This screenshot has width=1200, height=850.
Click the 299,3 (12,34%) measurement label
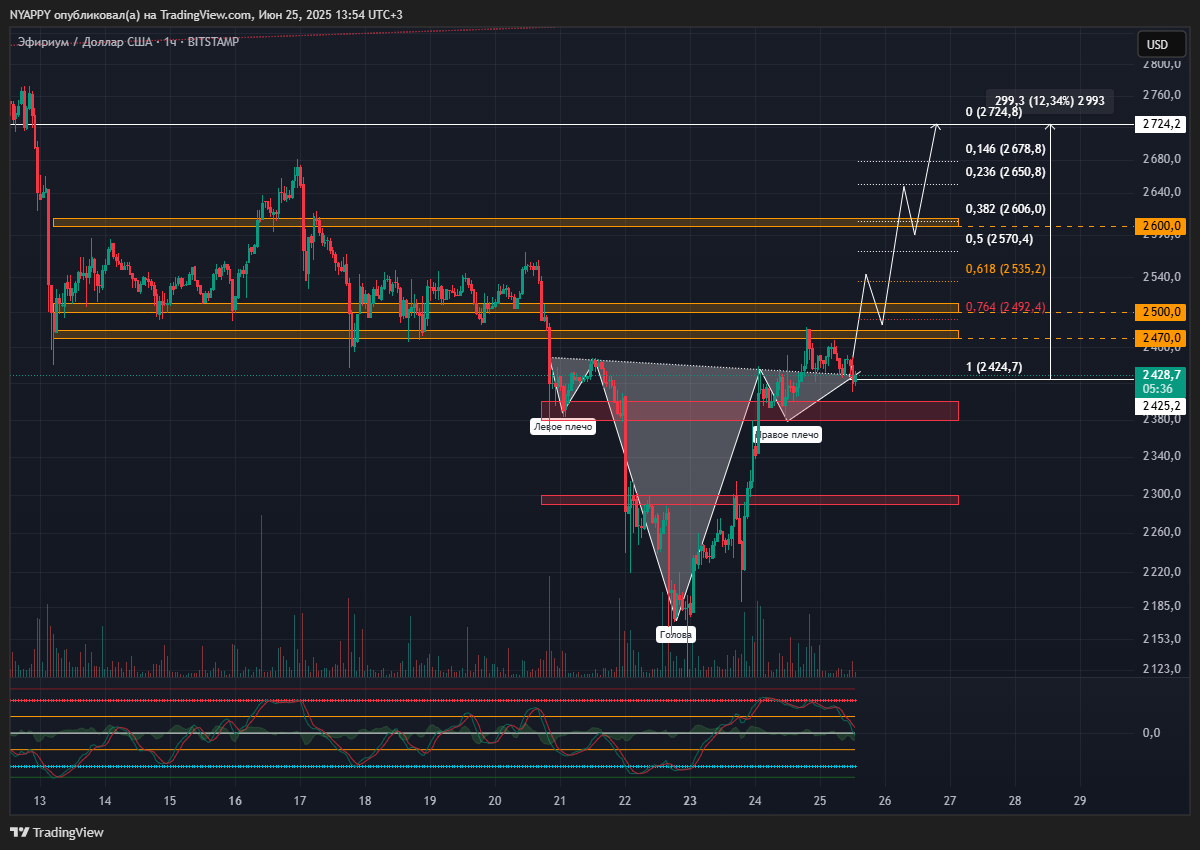1050,100
